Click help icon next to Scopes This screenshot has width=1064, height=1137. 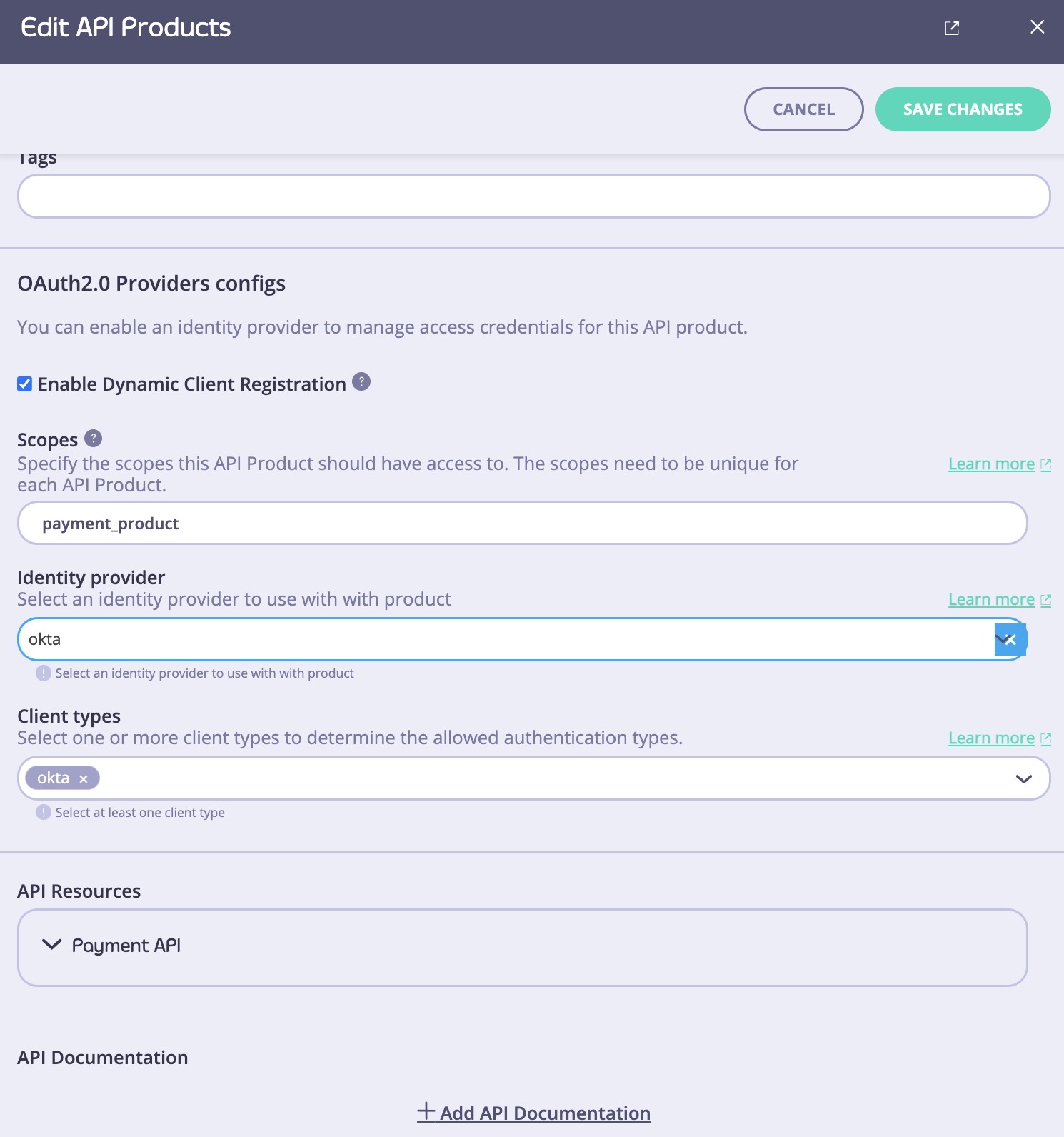[x=93, y=438]
